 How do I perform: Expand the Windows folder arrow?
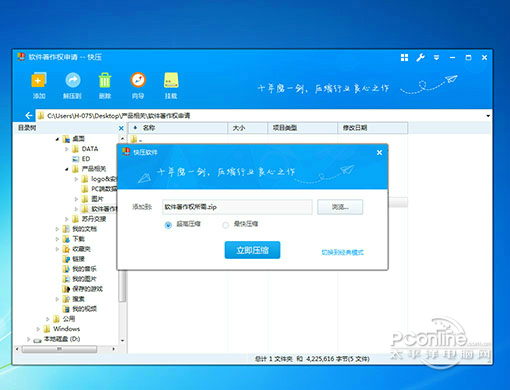(38, 329)
